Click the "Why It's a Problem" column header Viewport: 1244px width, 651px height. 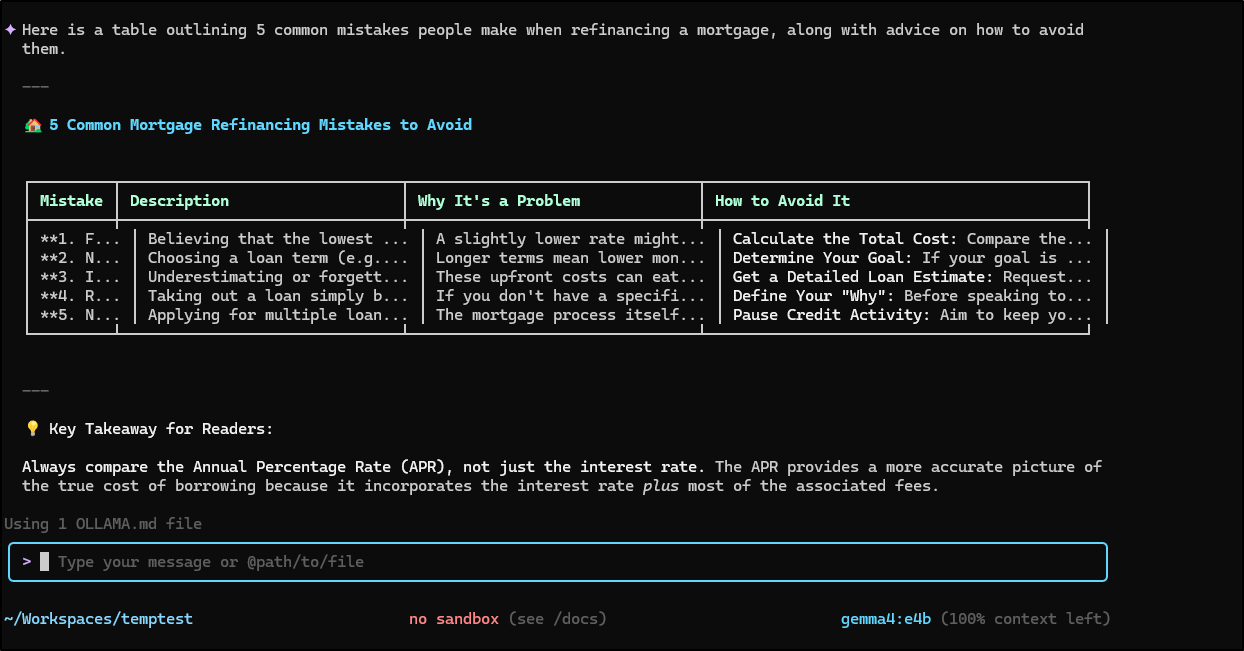pyautogui.click(x=498, y=201)
